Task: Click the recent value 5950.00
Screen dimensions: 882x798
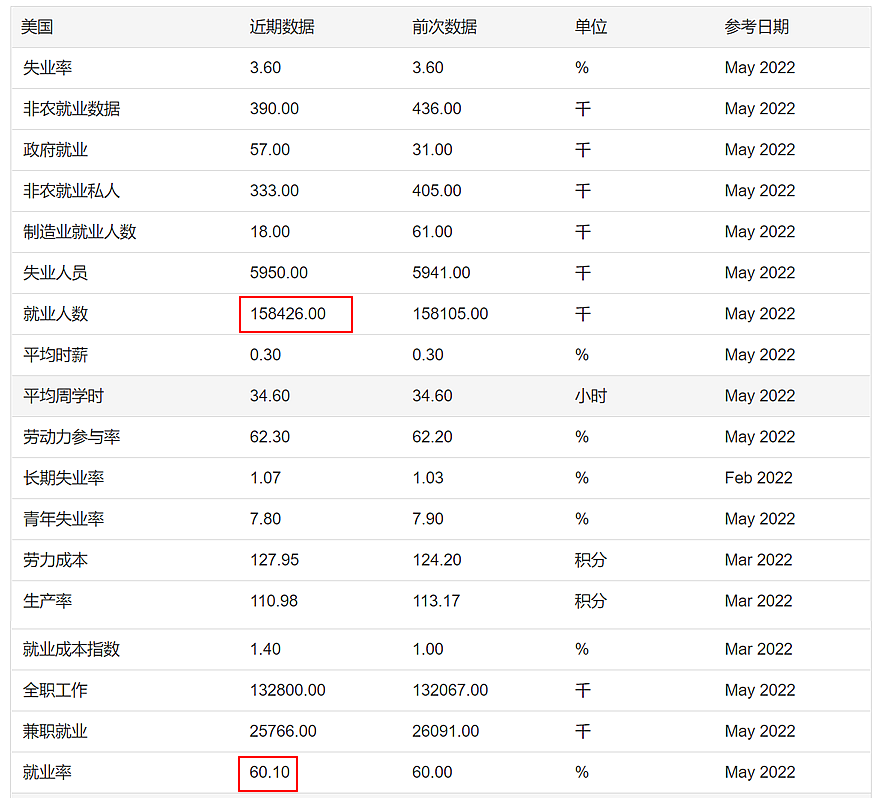Action: coord(279,273)
